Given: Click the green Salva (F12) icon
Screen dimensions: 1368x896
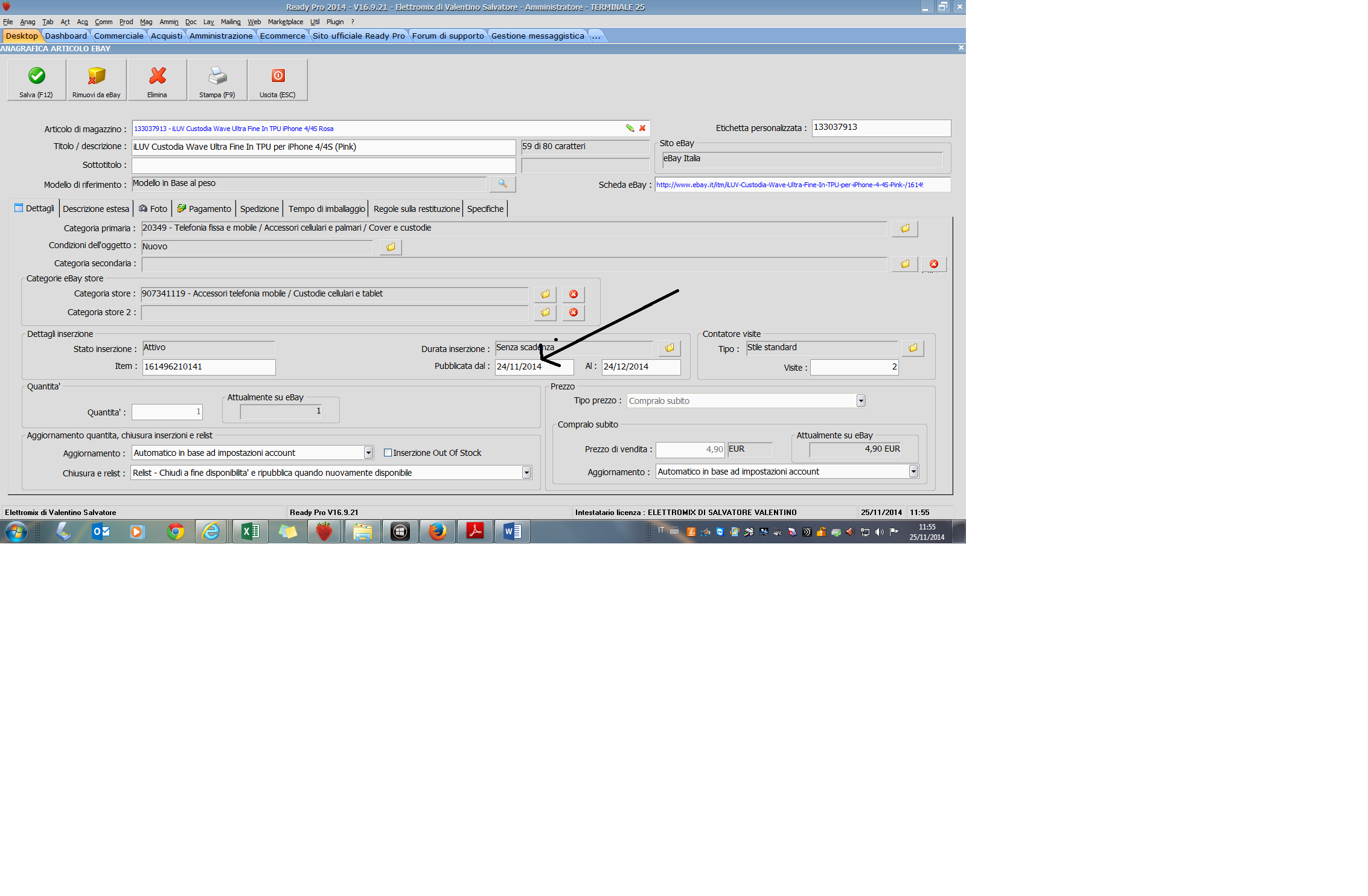Looking at the screenshot, I should (x=36, y=77).
